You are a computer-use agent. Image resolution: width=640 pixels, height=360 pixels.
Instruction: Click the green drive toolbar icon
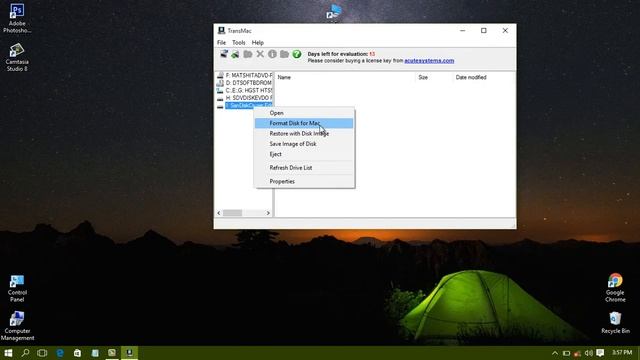[235, 54]
